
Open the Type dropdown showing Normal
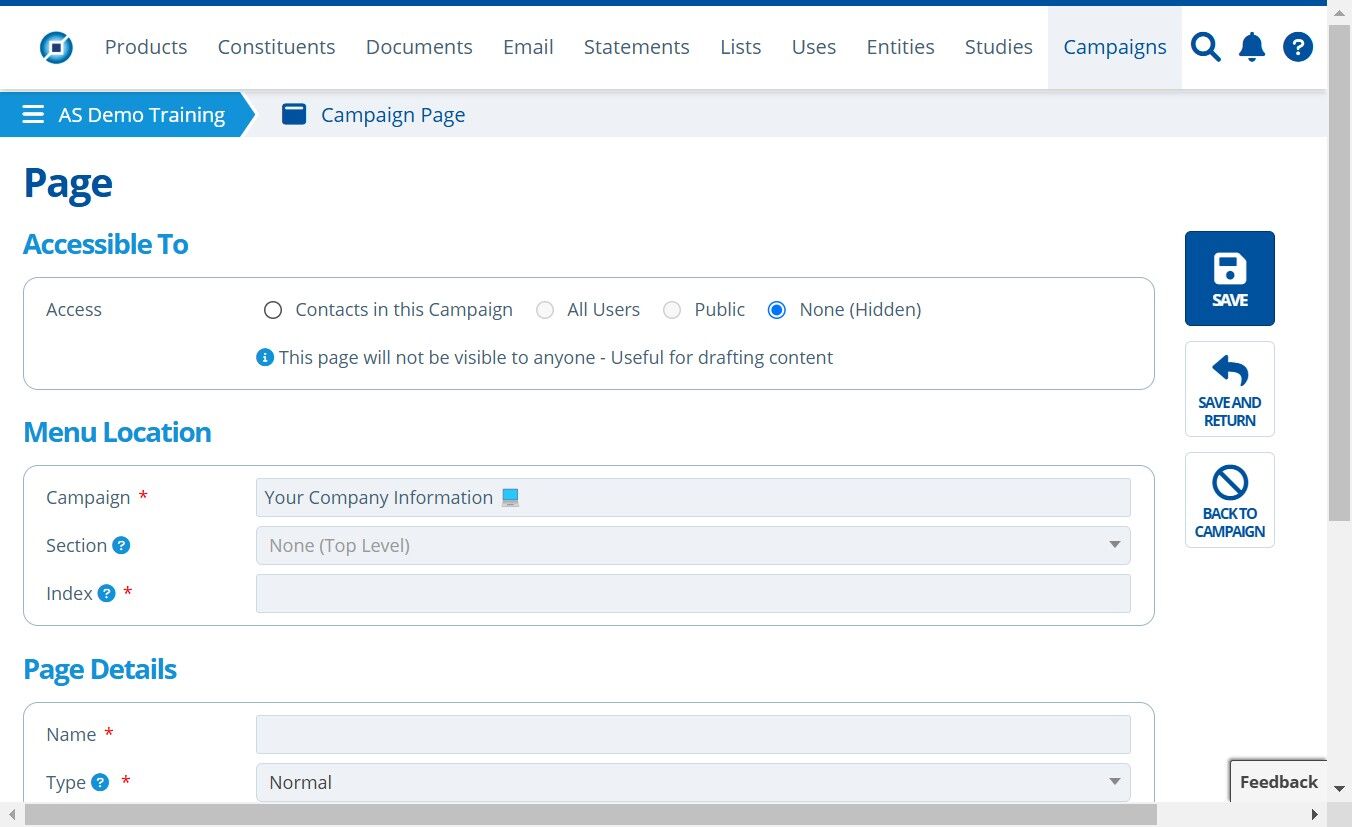pyautogui.click(x=693, y=782)
